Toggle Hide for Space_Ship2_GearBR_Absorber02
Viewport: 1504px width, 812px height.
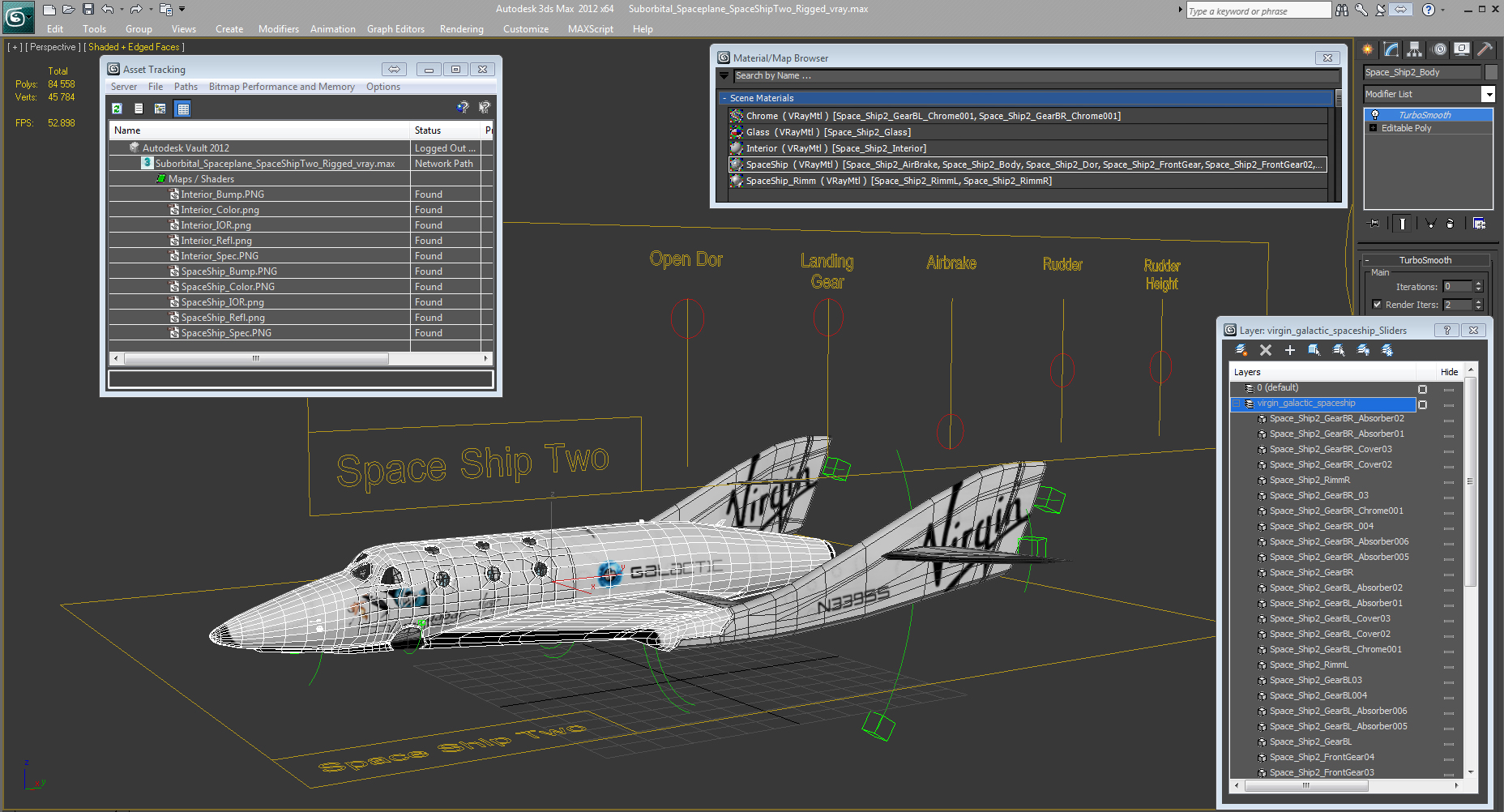coord(1449,420)
